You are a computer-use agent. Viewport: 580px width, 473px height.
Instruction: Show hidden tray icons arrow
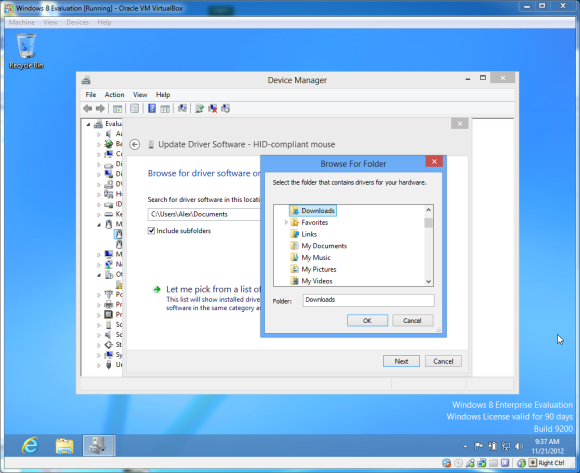[465, 446]
